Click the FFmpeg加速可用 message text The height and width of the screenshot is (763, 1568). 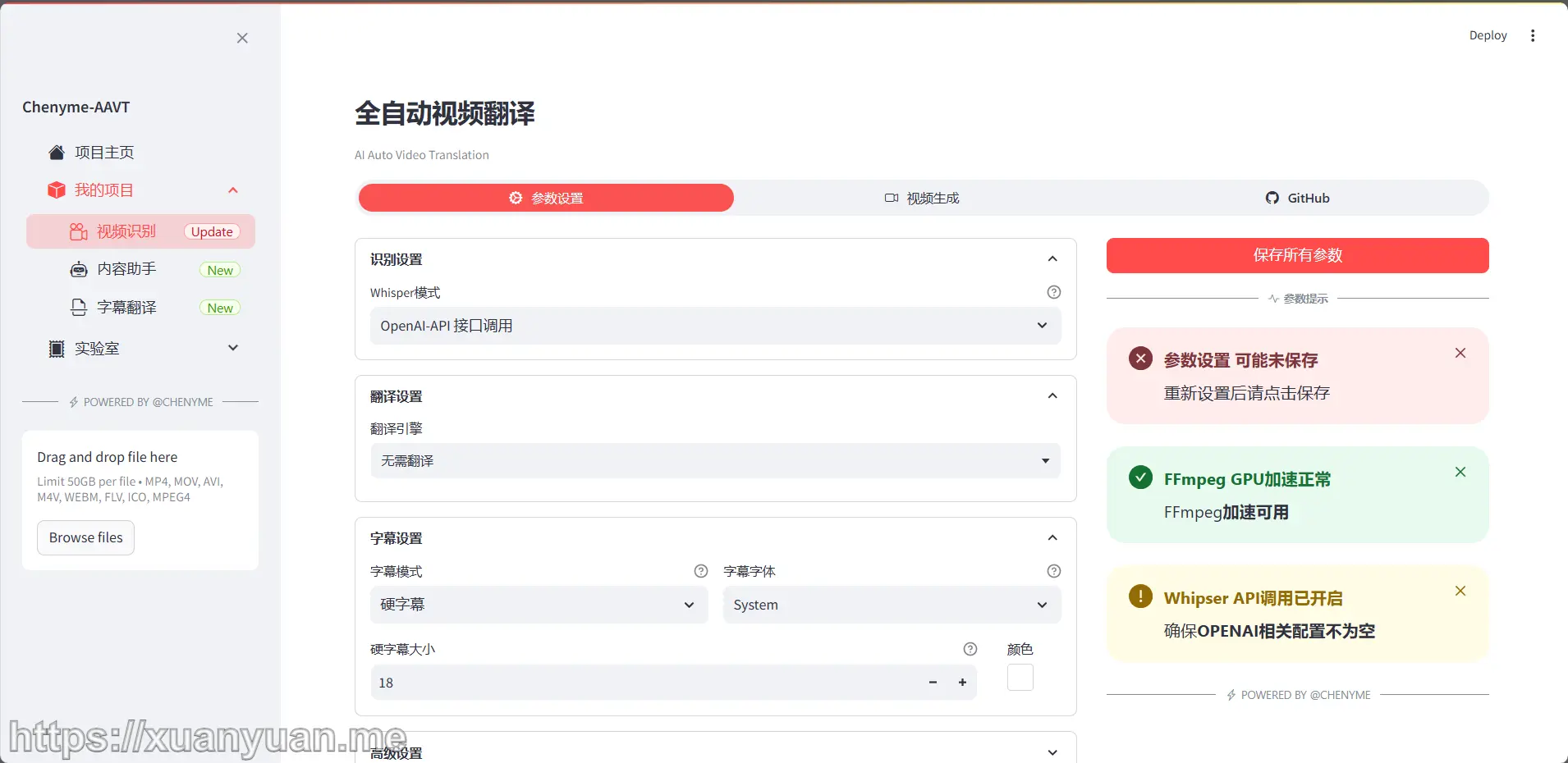(x=1226, y=513)
